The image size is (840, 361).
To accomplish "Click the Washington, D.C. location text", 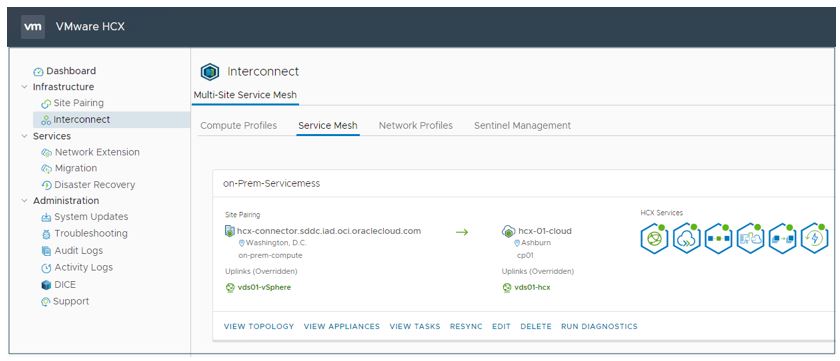I will [276, 243].
